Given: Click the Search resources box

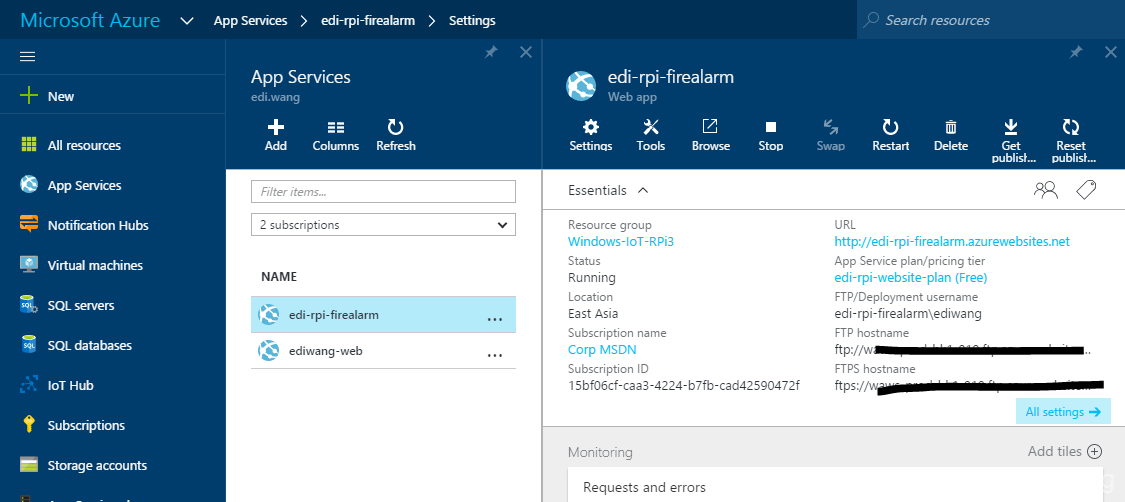Looking at the screenshot, I should click(991, 20).
